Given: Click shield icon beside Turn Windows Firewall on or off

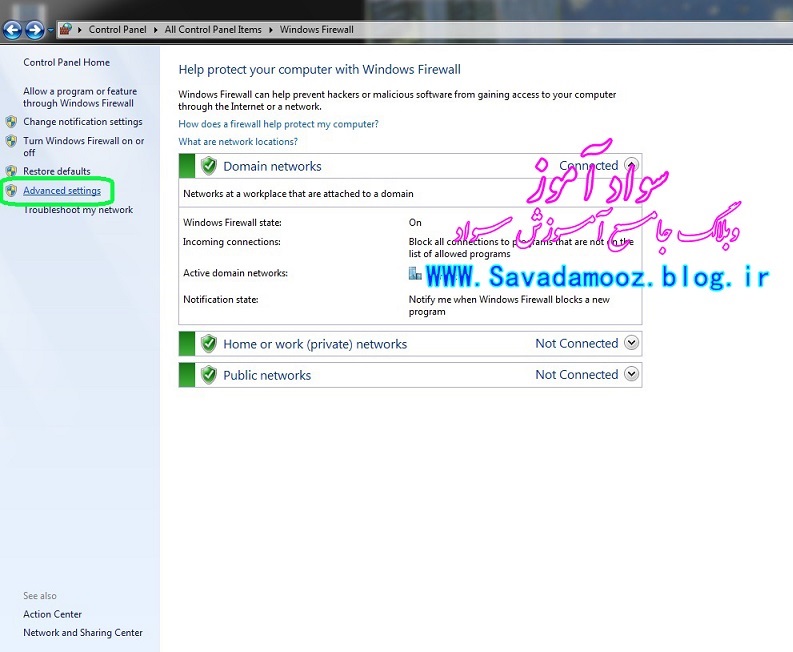Looking at the screenshot, I should click(11, 141).
